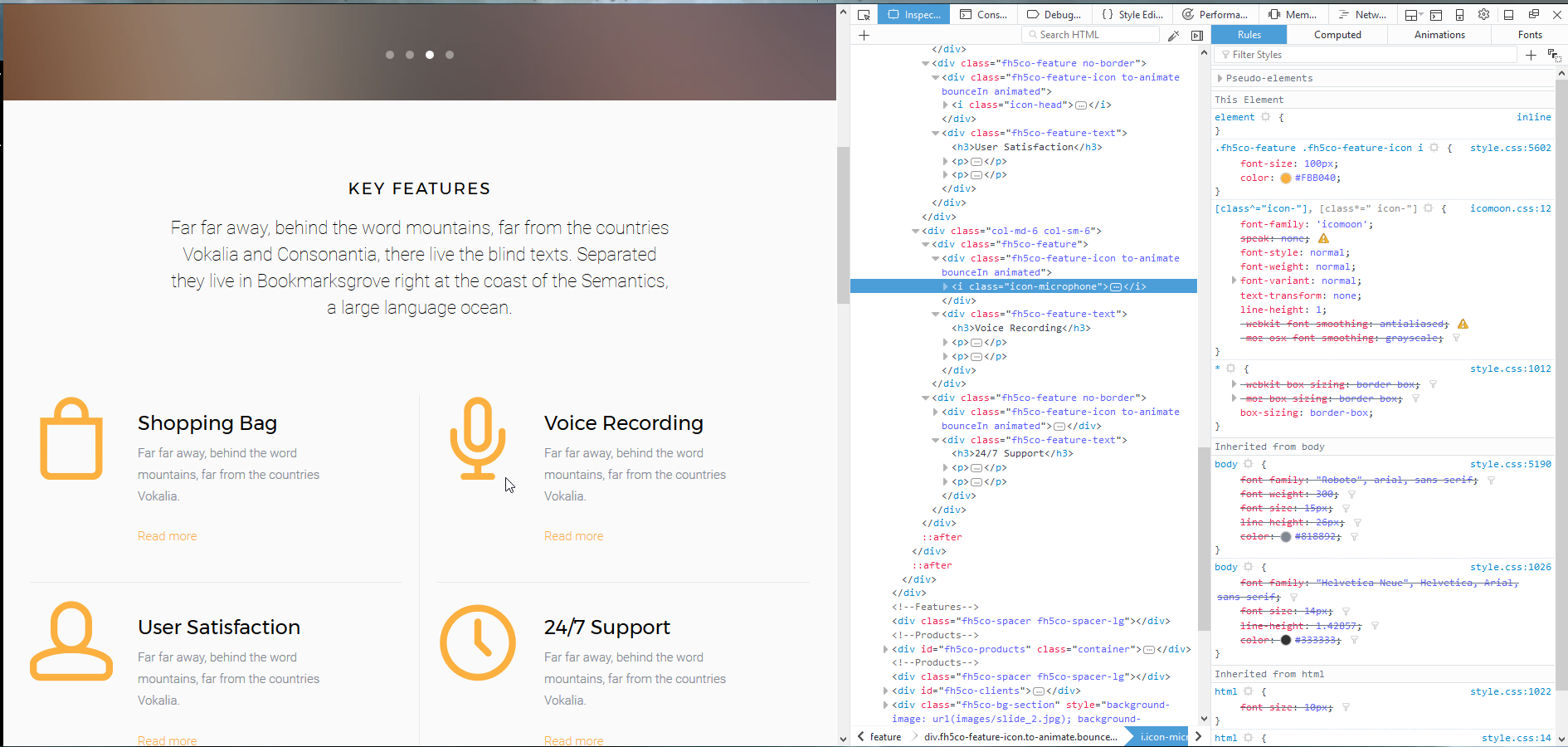Screen dimensions: 1568x747
Task: Click warning icon beside -webkit-font-smoothing
Action: (x=1463, y=324)
